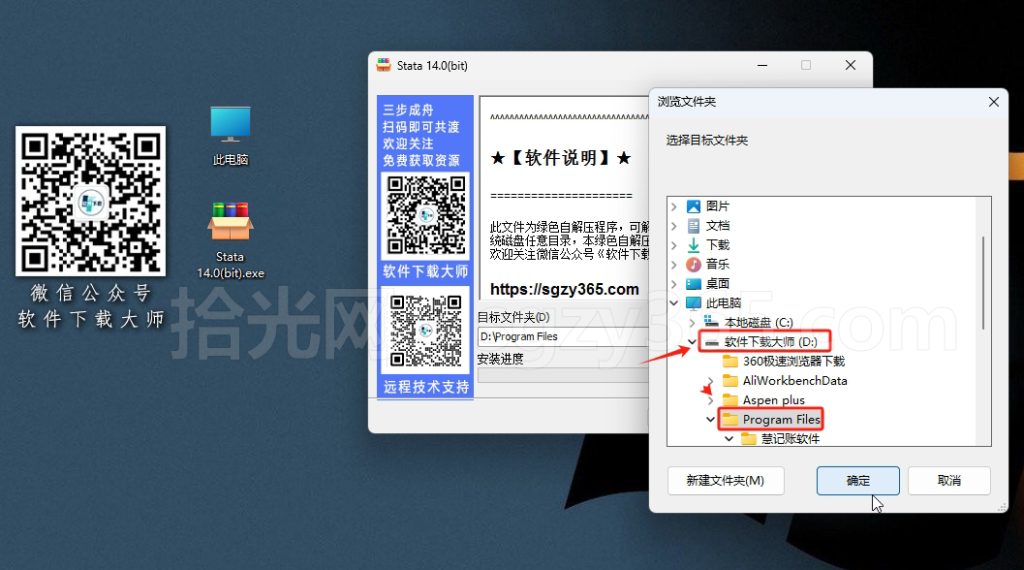Image resolution: width=1024 pixels, height=570 pixels.
Task: Select the Stata 14.0(bit).exe desktop icon
Action: tap(230, 240)
